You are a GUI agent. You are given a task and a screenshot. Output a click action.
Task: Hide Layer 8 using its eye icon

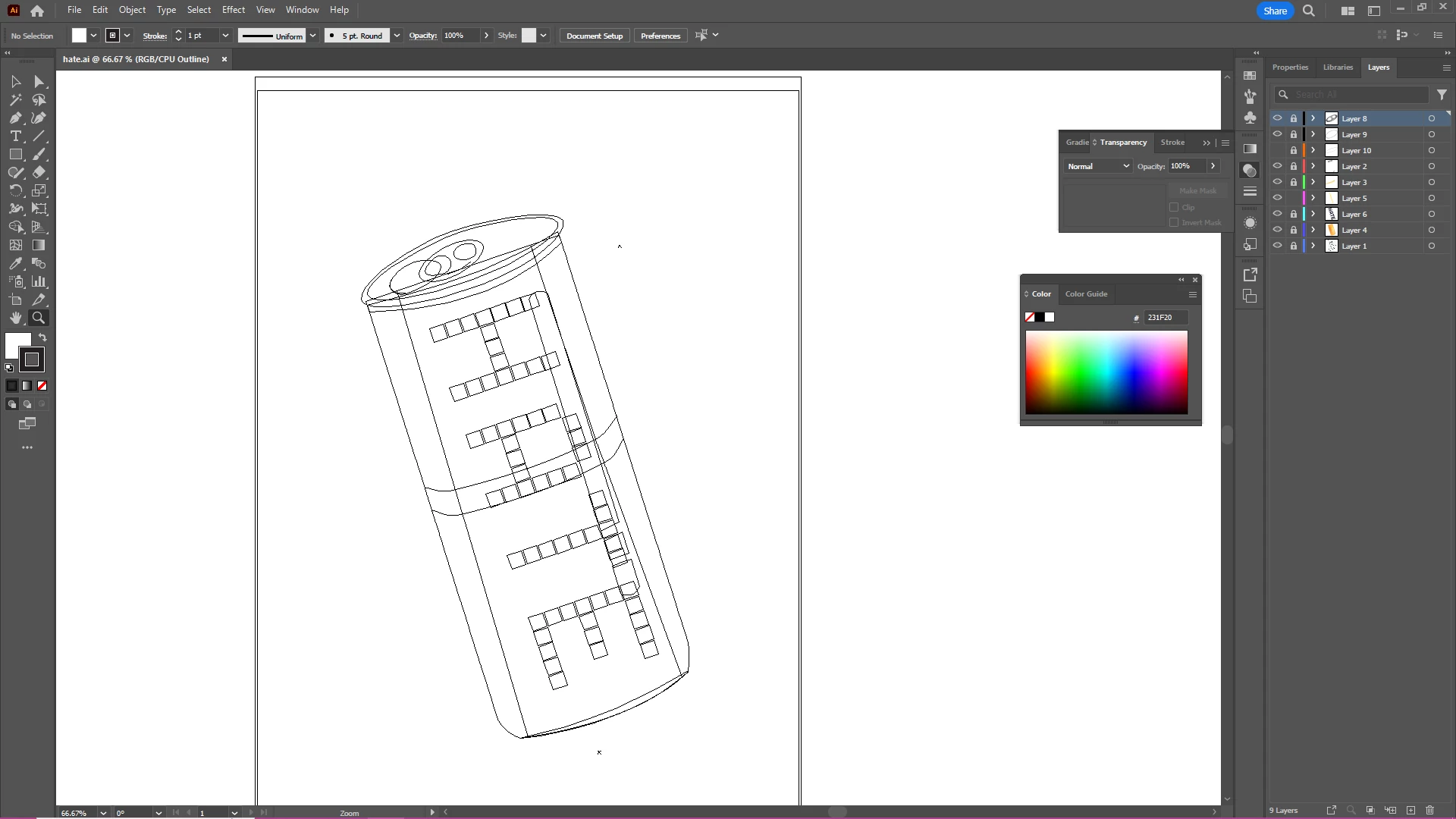point(1278,118)
